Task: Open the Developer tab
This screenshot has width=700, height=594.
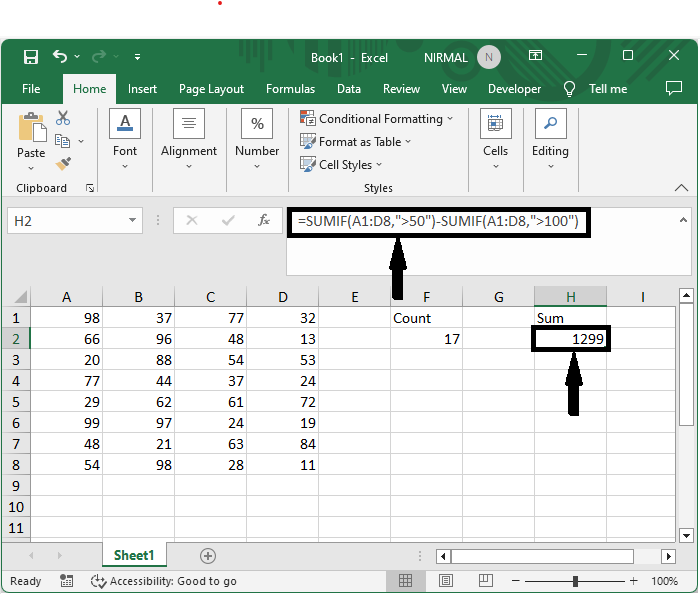Action: [x=514, y=89]
